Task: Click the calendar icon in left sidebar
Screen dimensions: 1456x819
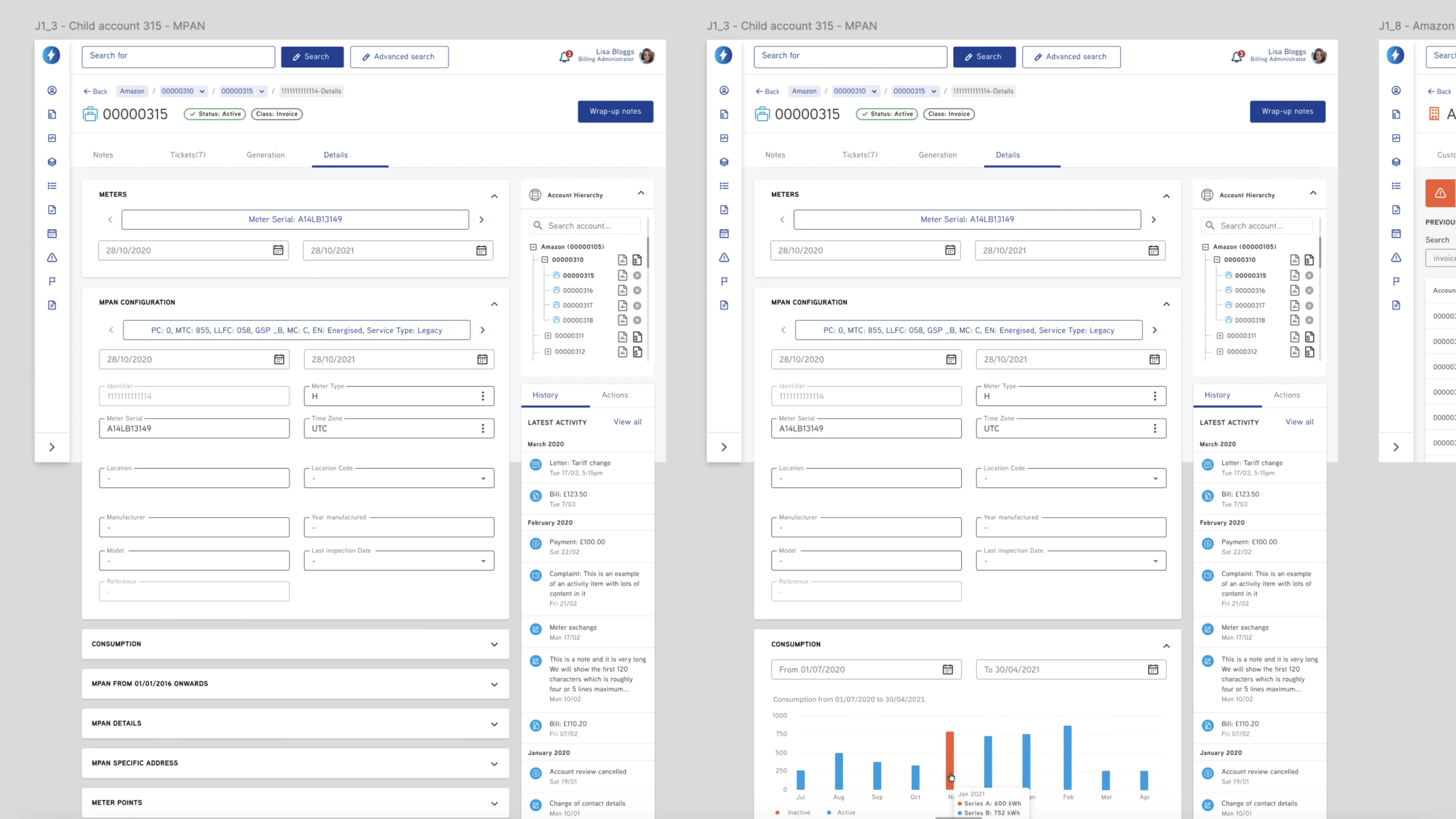Action: click(x=52, y=234)
